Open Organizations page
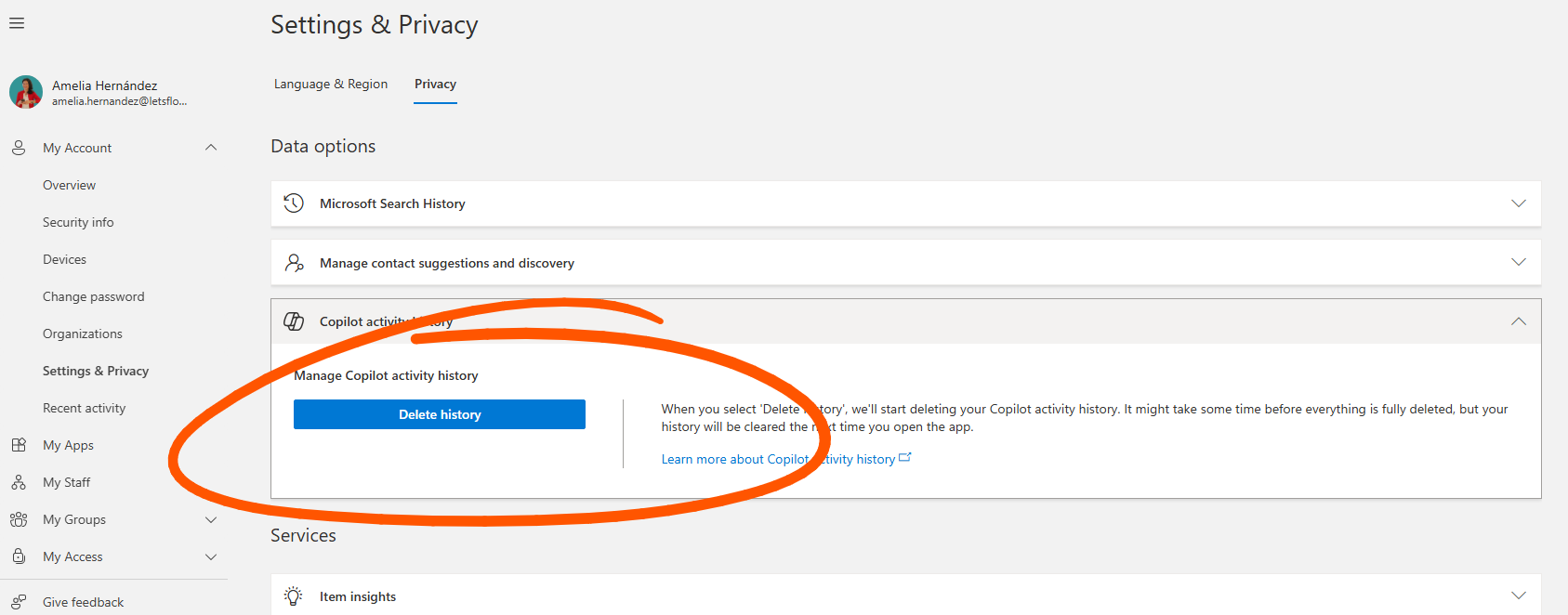 83,334
